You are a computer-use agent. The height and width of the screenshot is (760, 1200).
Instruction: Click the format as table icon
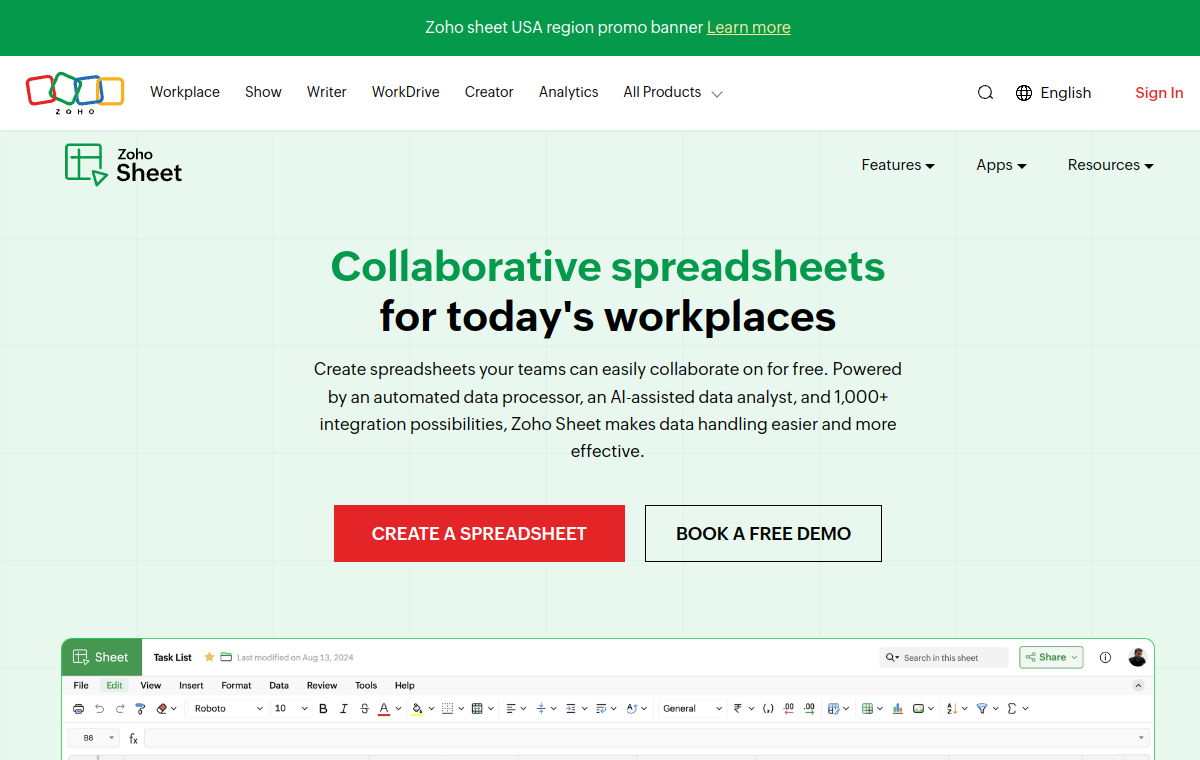(x=867, y=709)
